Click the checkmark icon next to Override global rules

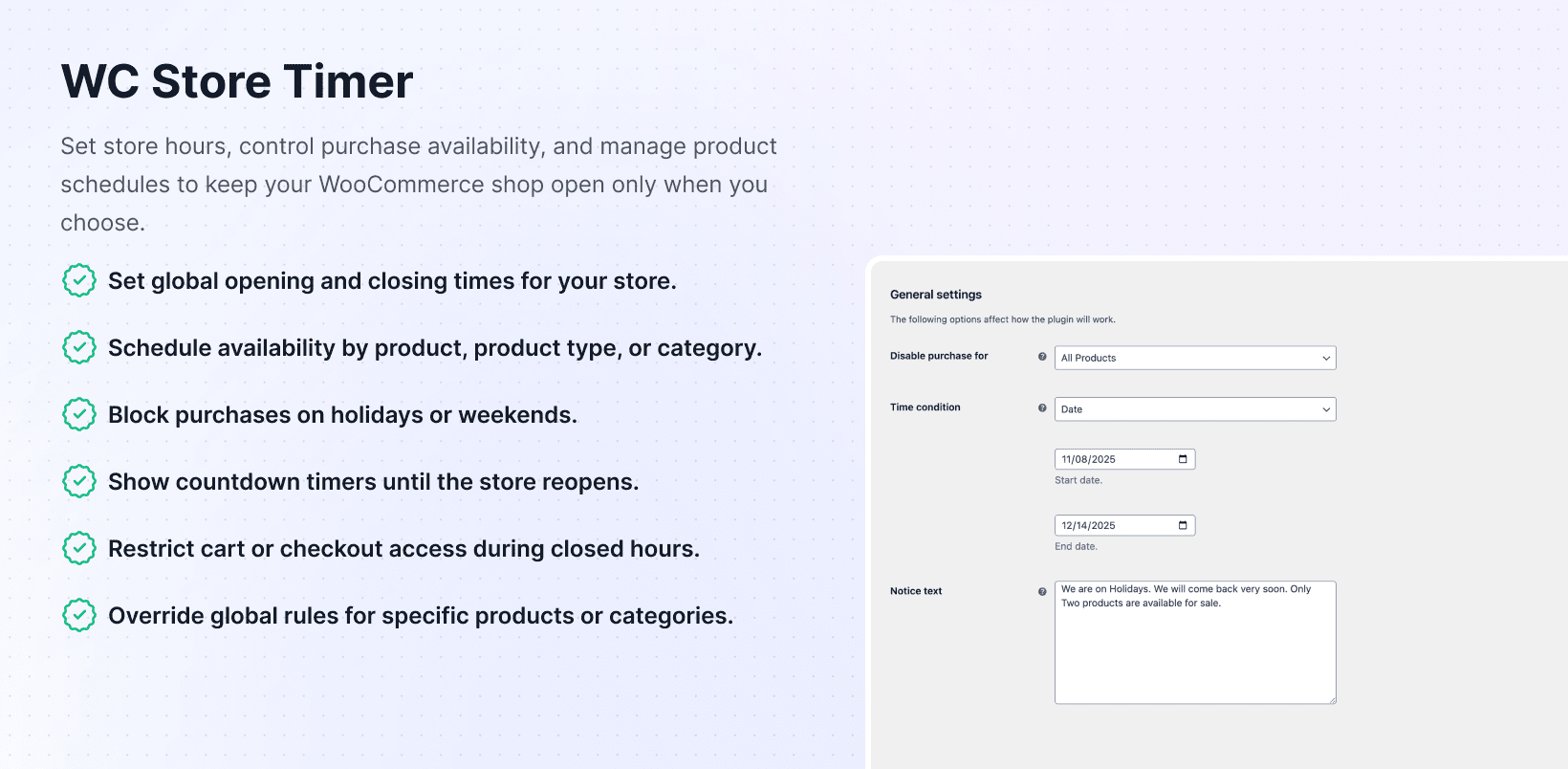click(x=79, y=615)
